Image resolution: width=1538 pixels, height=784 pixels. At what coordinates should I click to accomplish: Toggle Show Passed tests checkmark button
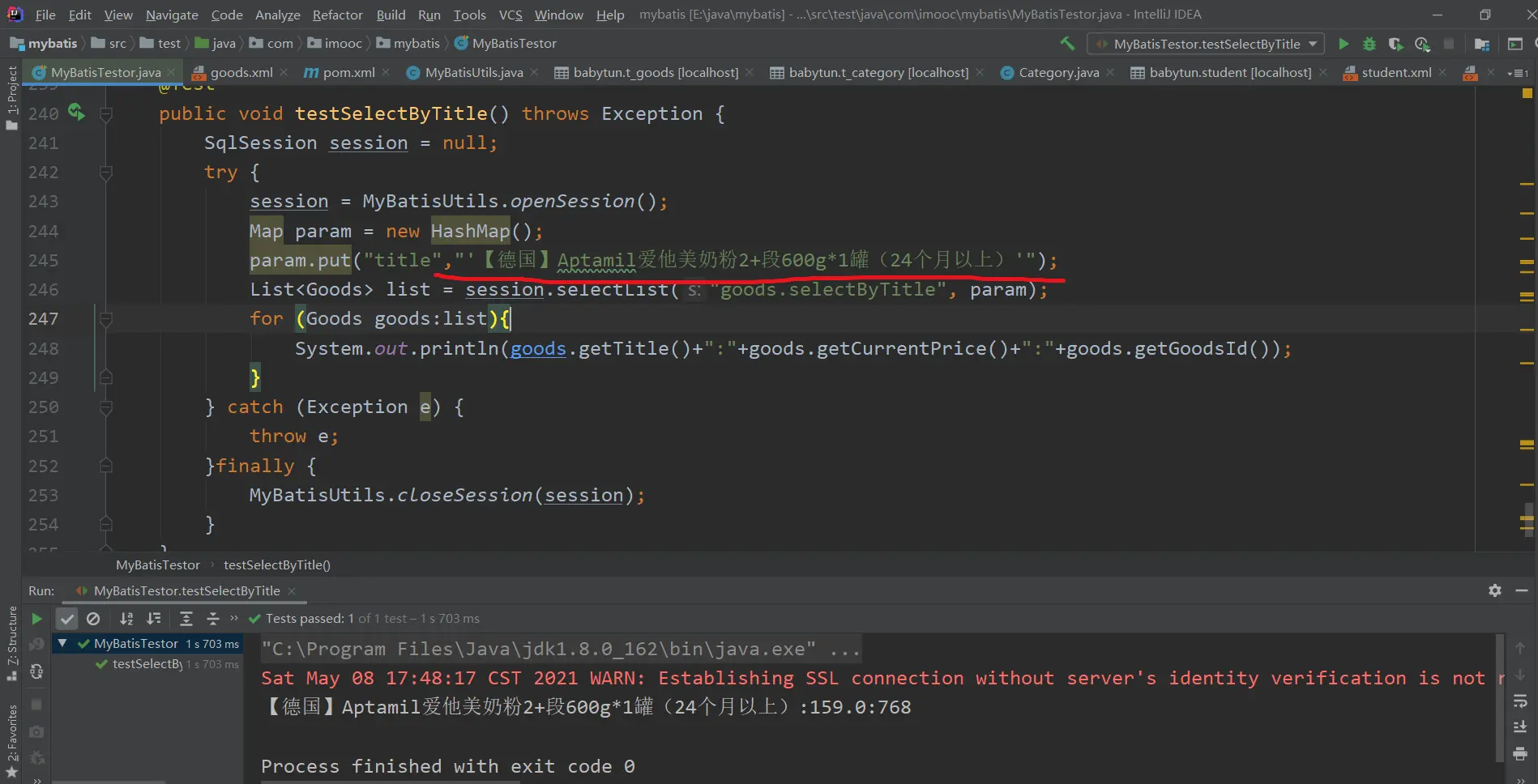coord(67,619)
